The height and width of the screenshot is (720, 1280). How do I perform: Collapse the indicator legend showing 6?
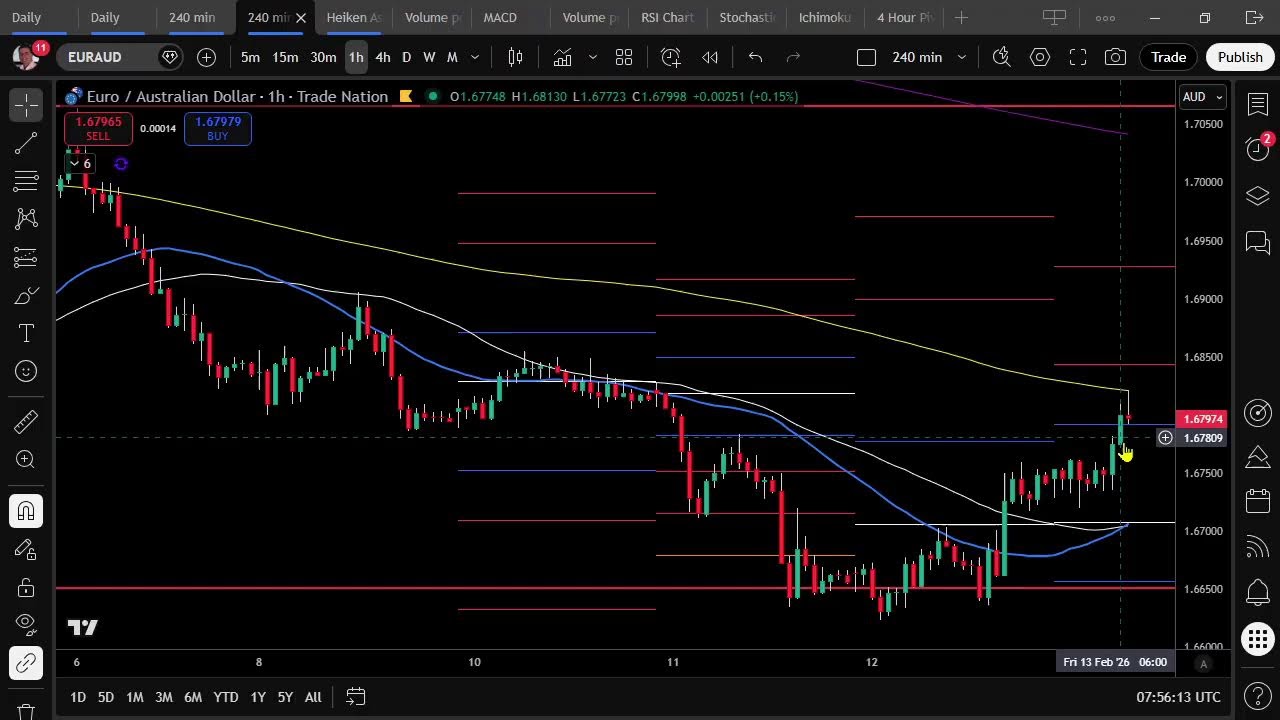click(x=81, y=163)
